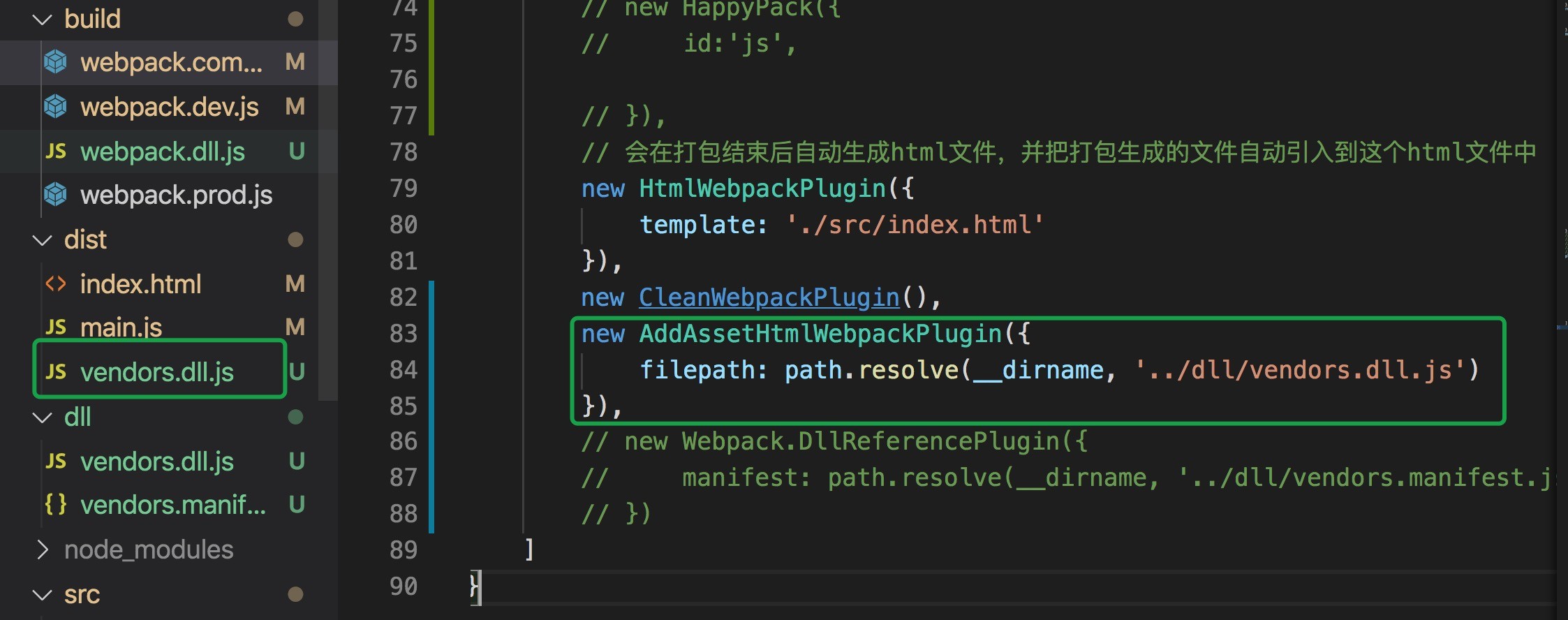
Task: Click modified dot on src folder
Action: click(295, 594)
